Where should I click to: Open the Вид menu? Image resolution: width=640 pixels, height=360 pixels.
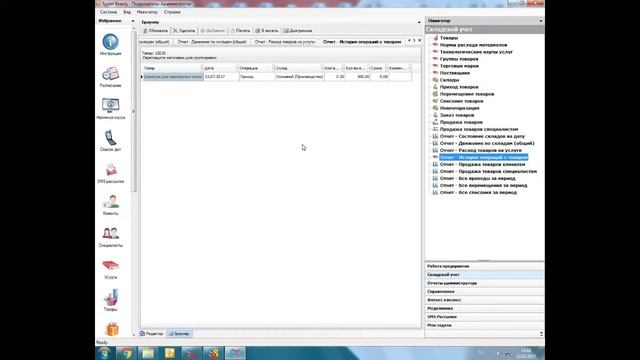(127, 12)
